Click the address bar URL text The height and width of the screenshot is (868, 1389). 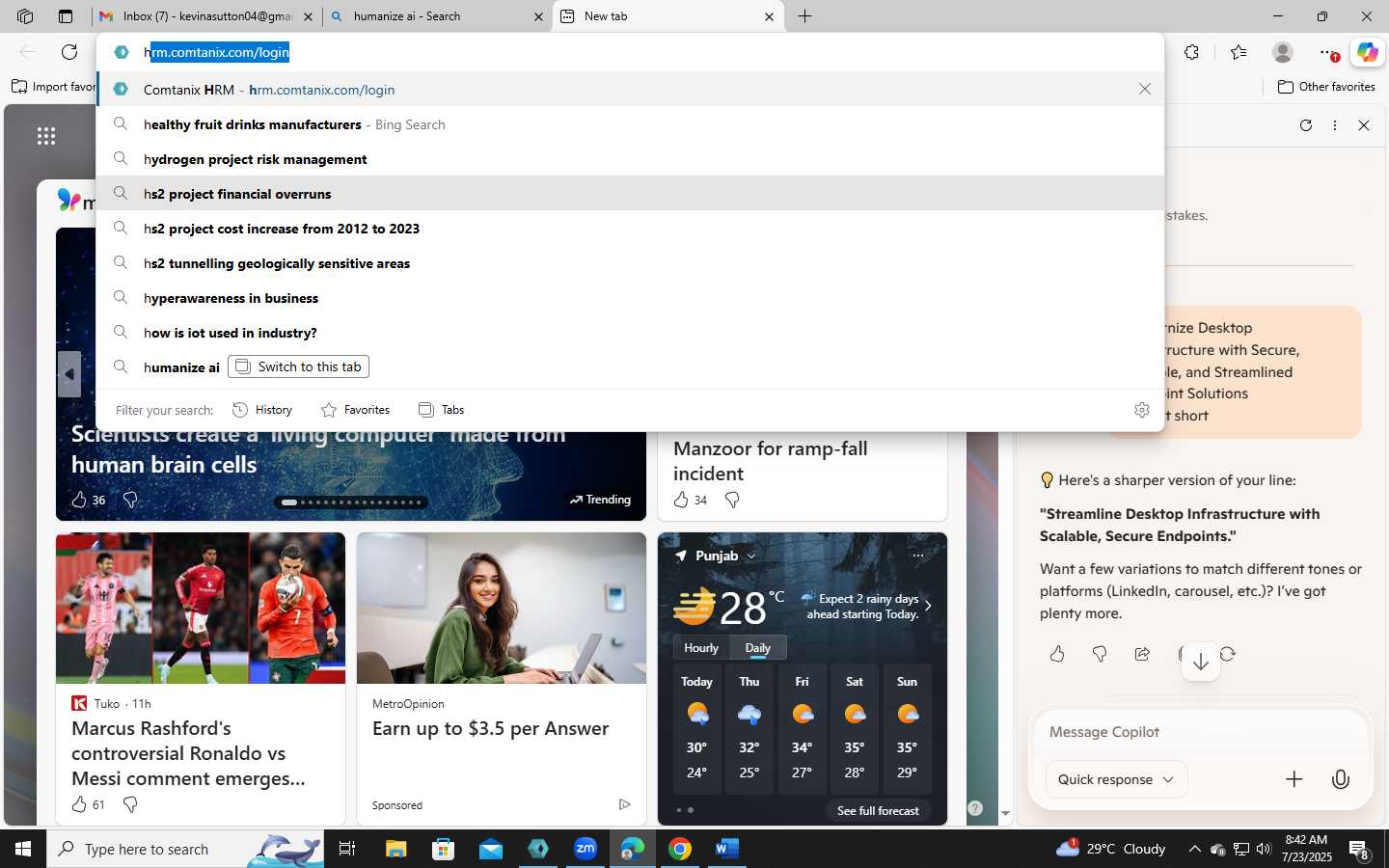[217, 52]
